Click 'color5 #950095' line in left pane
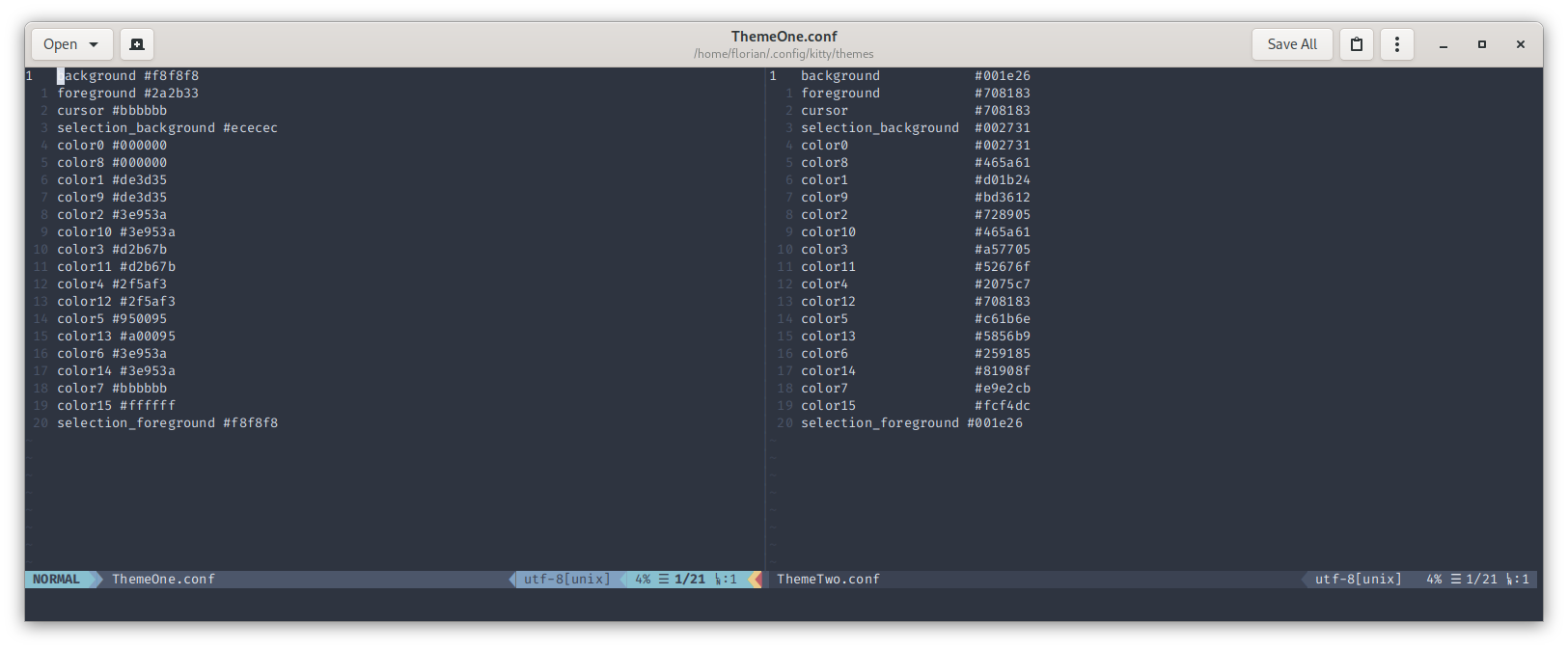 pyautogui.click(x=112, y=319)
